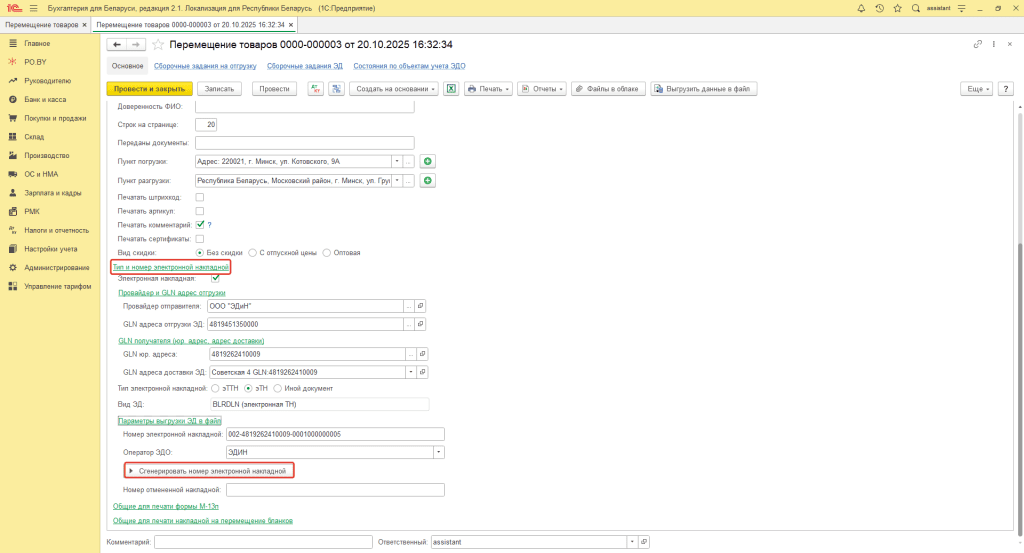Uncheck Электронная накладная checkbox
The height and width of the screenshot is (553, 1024).
(x=215, y=278)
